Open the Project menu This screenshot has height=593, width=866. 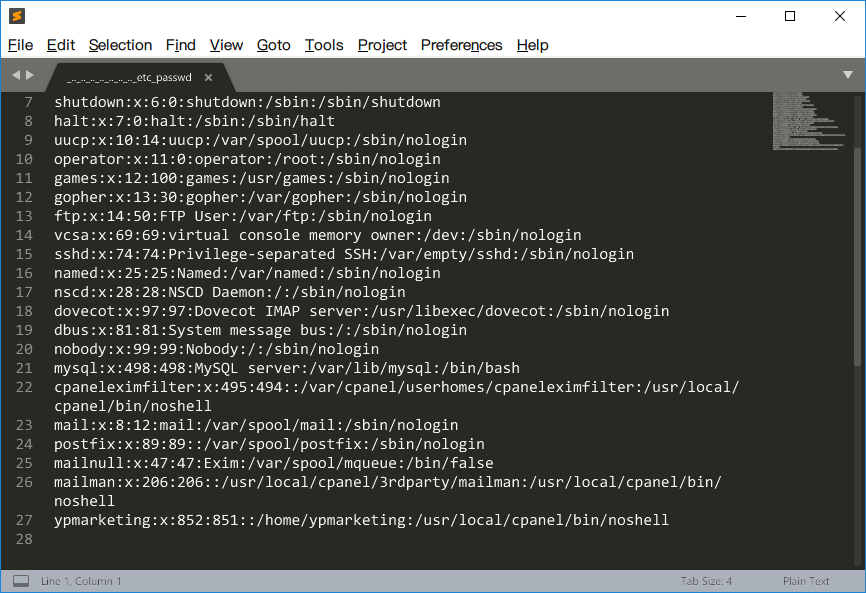(x=382, y=45)
